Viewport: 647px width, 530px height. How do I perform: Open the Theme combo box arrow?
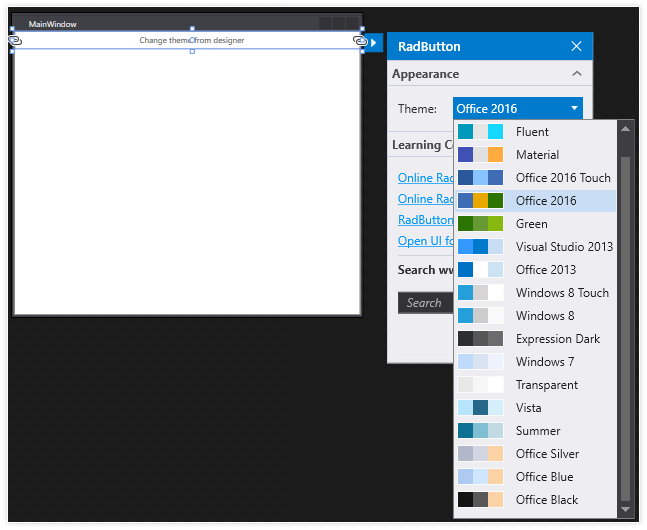point(574,108)
